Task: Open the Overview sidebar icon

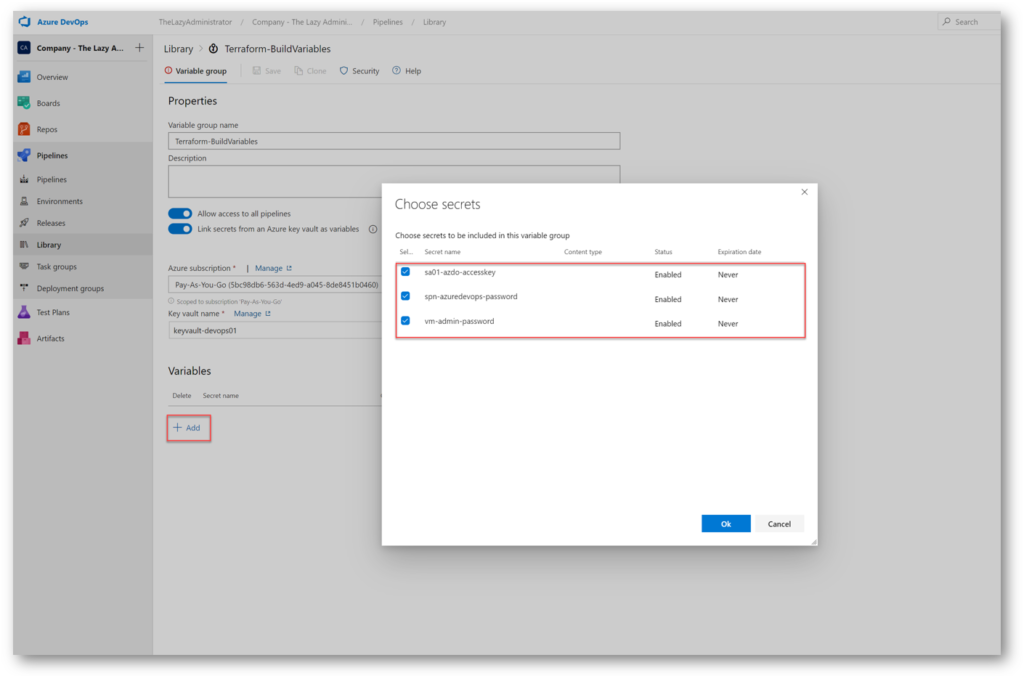Action: pyautogui.click(x=24, y=77)
